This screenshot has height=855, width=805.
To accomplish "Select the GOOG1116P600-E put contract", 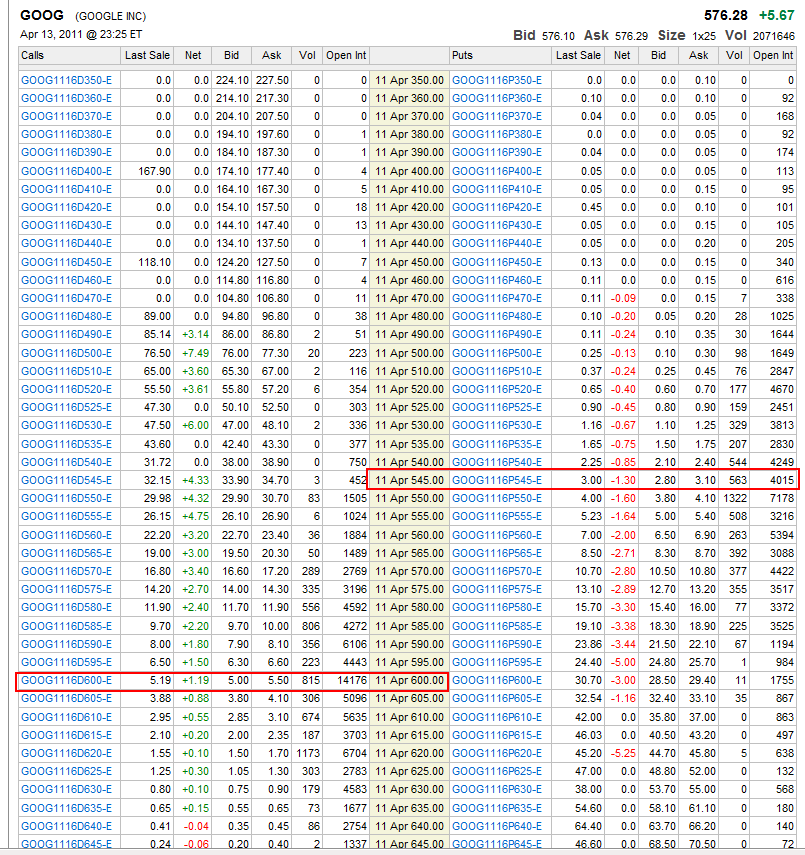I will pos(497,680).
